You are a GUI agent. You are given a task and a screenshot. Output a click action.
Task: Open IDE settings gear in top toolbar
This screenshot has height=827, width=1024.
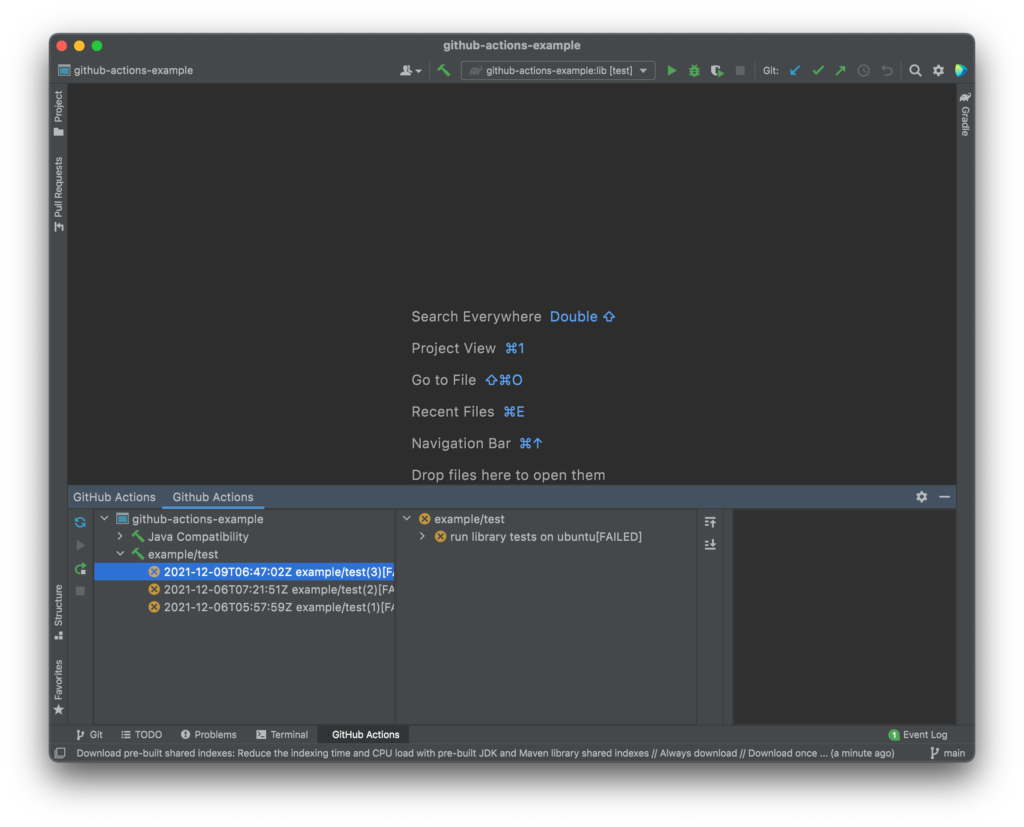(x=938, y=71)
